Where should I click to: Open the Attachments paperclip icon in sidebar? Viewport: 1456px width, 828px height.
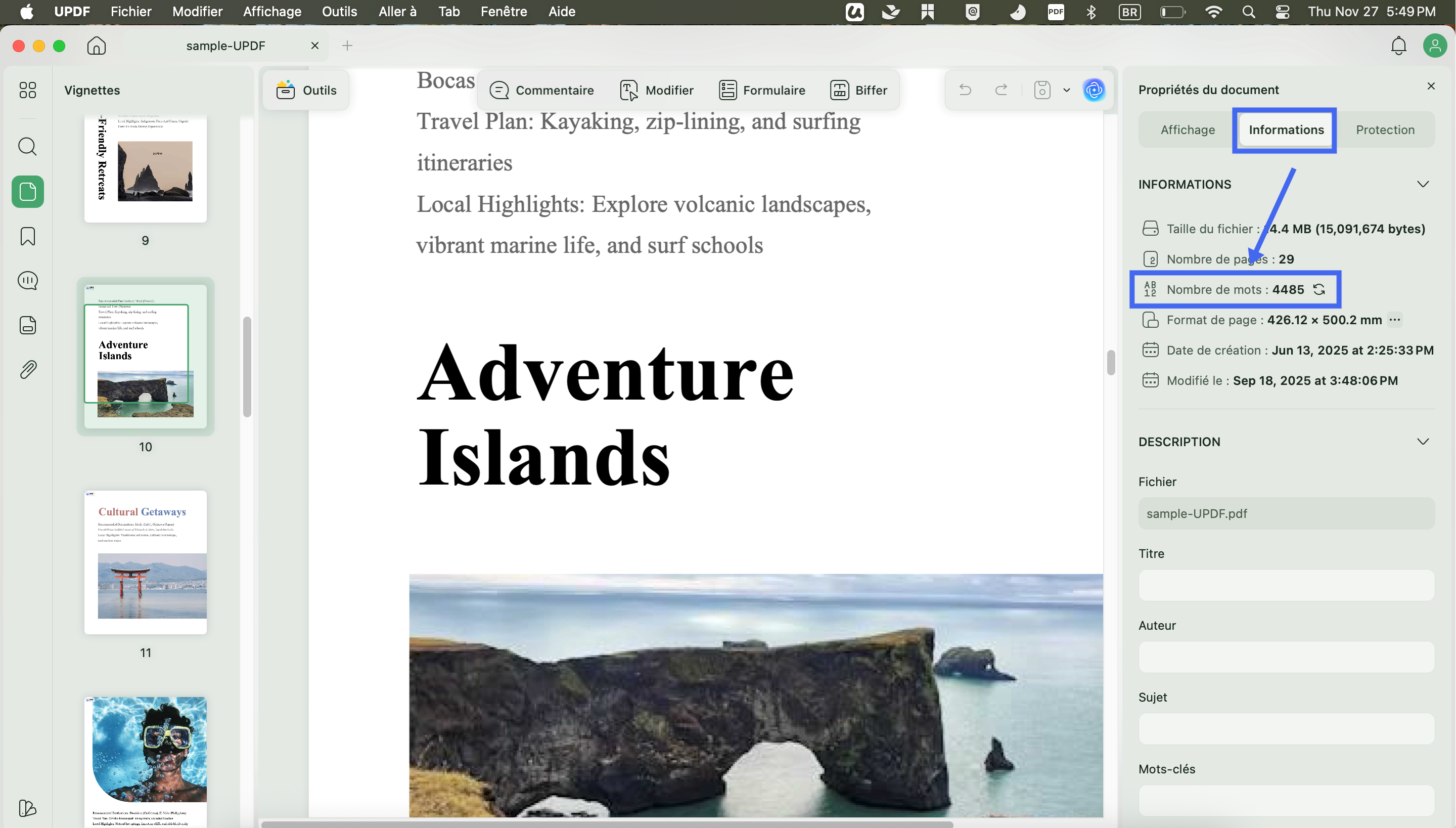(x=27, y=369)
